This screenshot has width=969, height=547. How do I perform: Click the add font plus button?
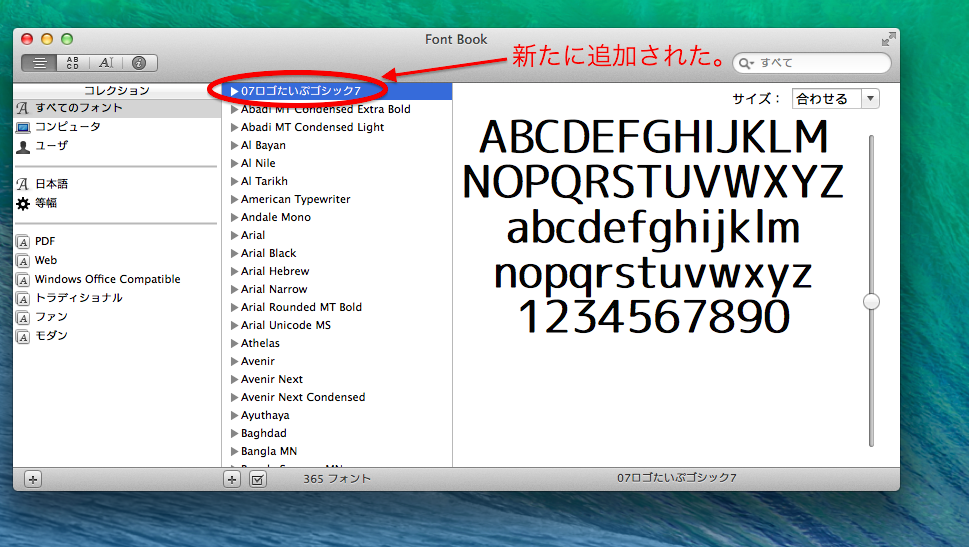click(x=232, y=479)
